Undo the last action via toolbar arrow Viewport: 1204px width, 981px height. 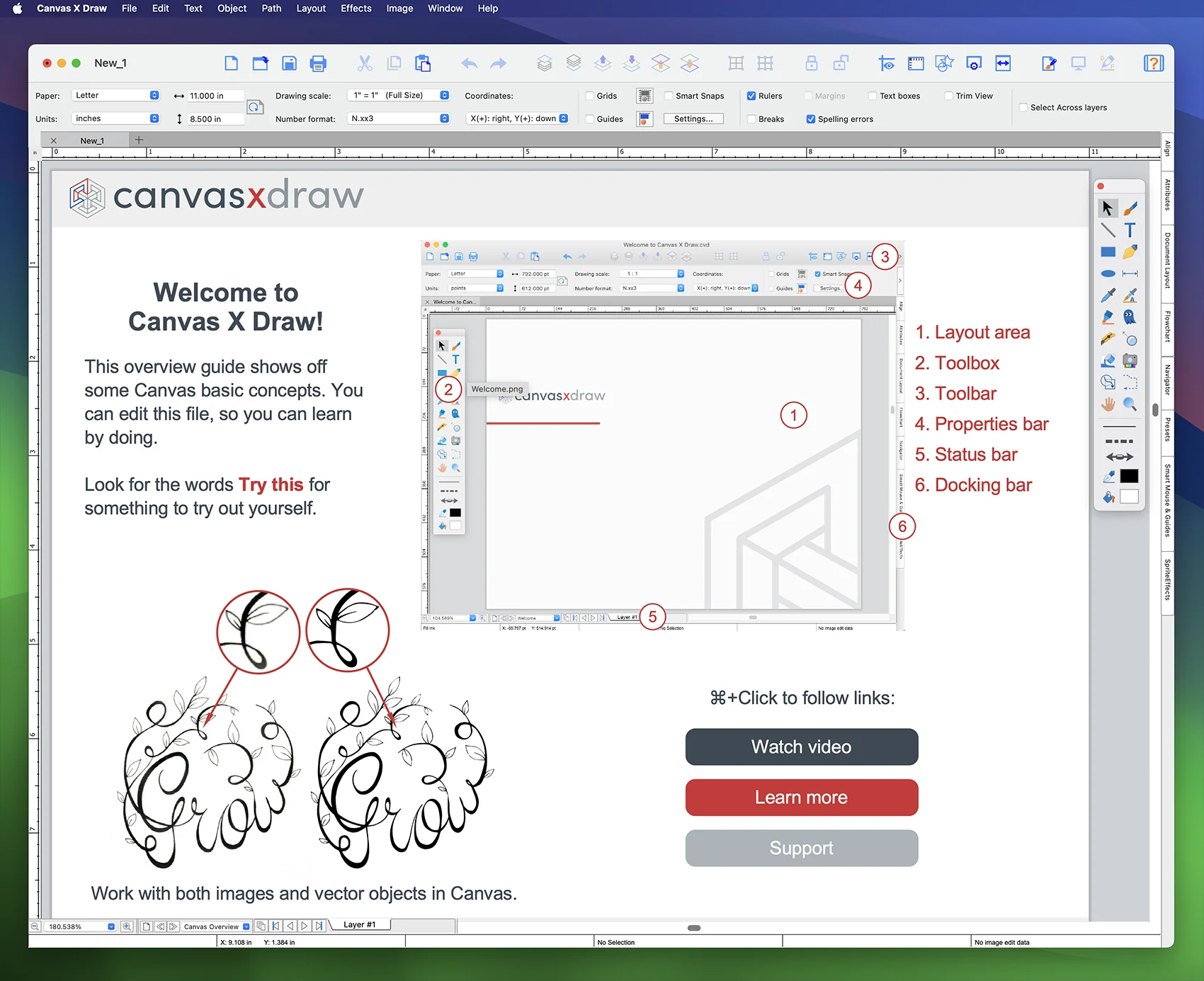pos(469,63)
